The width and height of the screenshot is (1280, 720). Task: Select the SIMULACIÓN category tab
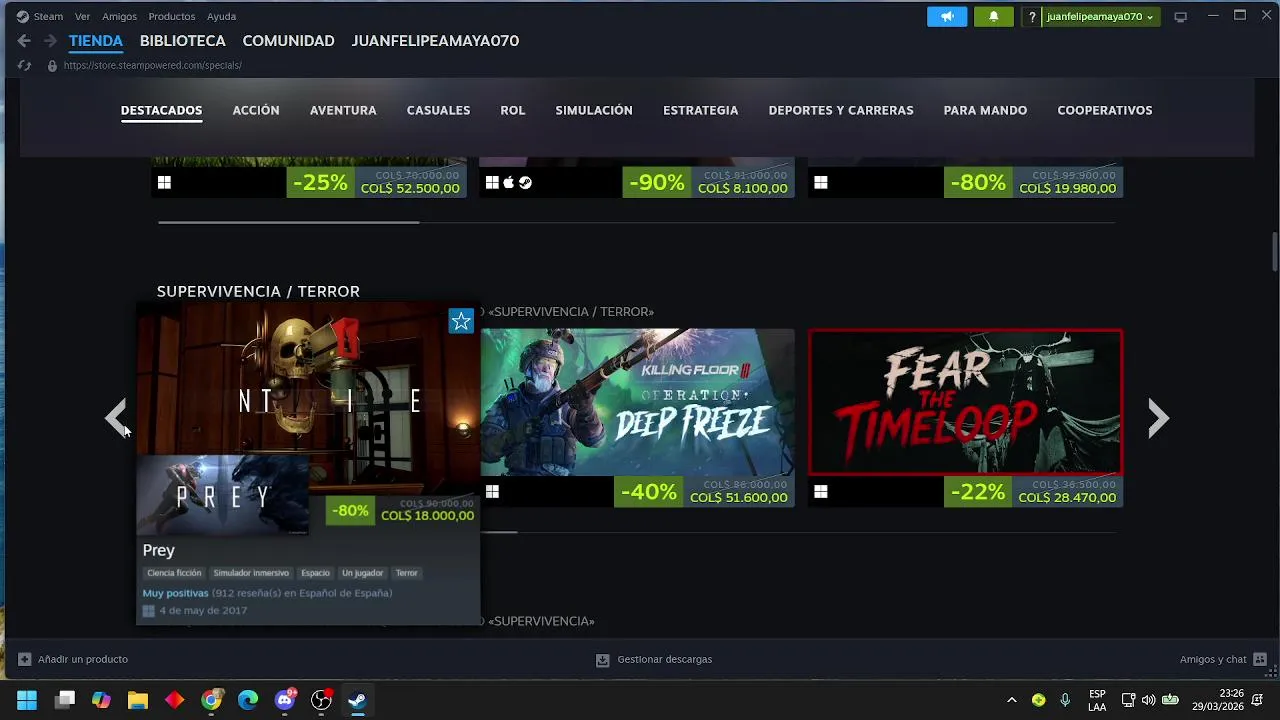[x=594, y=110]
